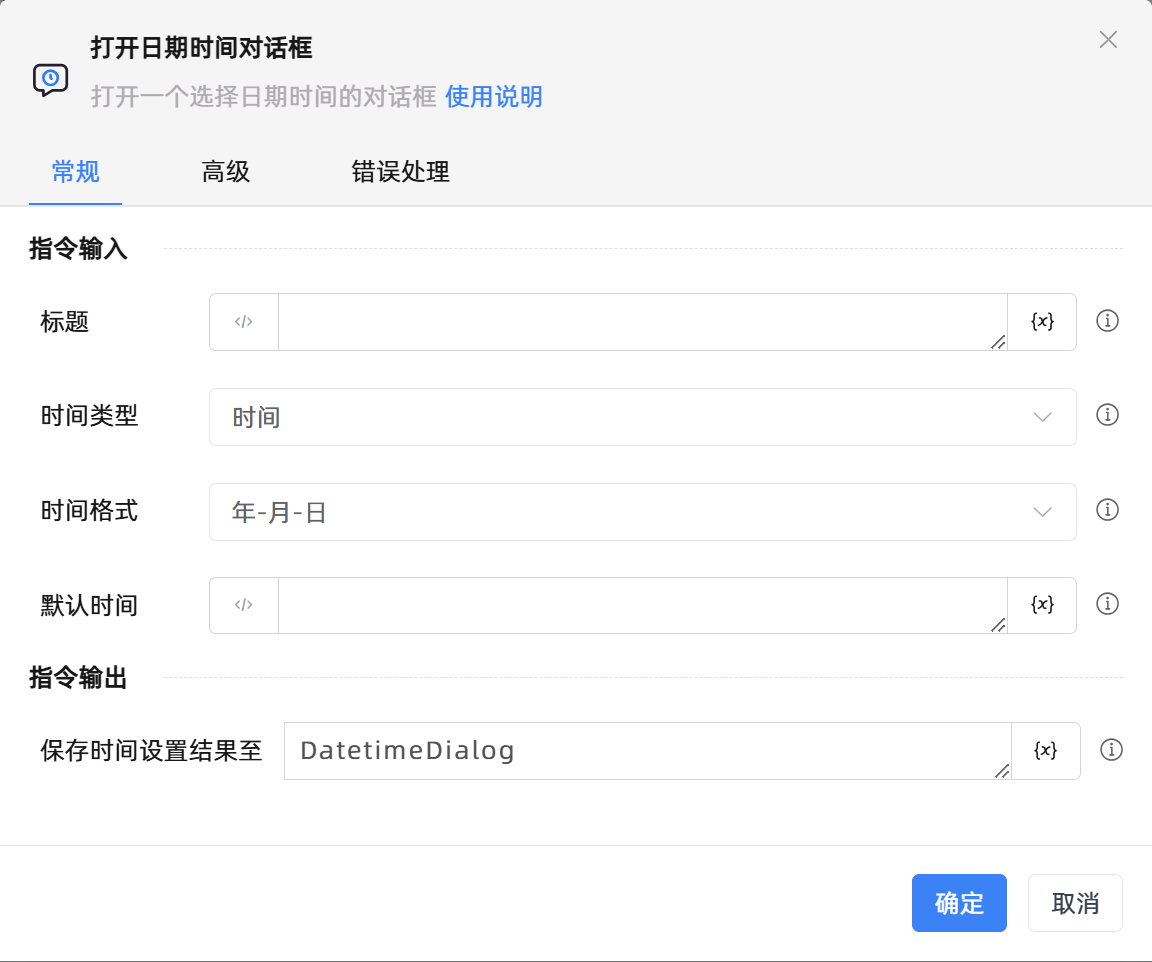This screenshot has width=1152, height=962.
Task: Switch to the 常规 tab
Action: point(75,172)
